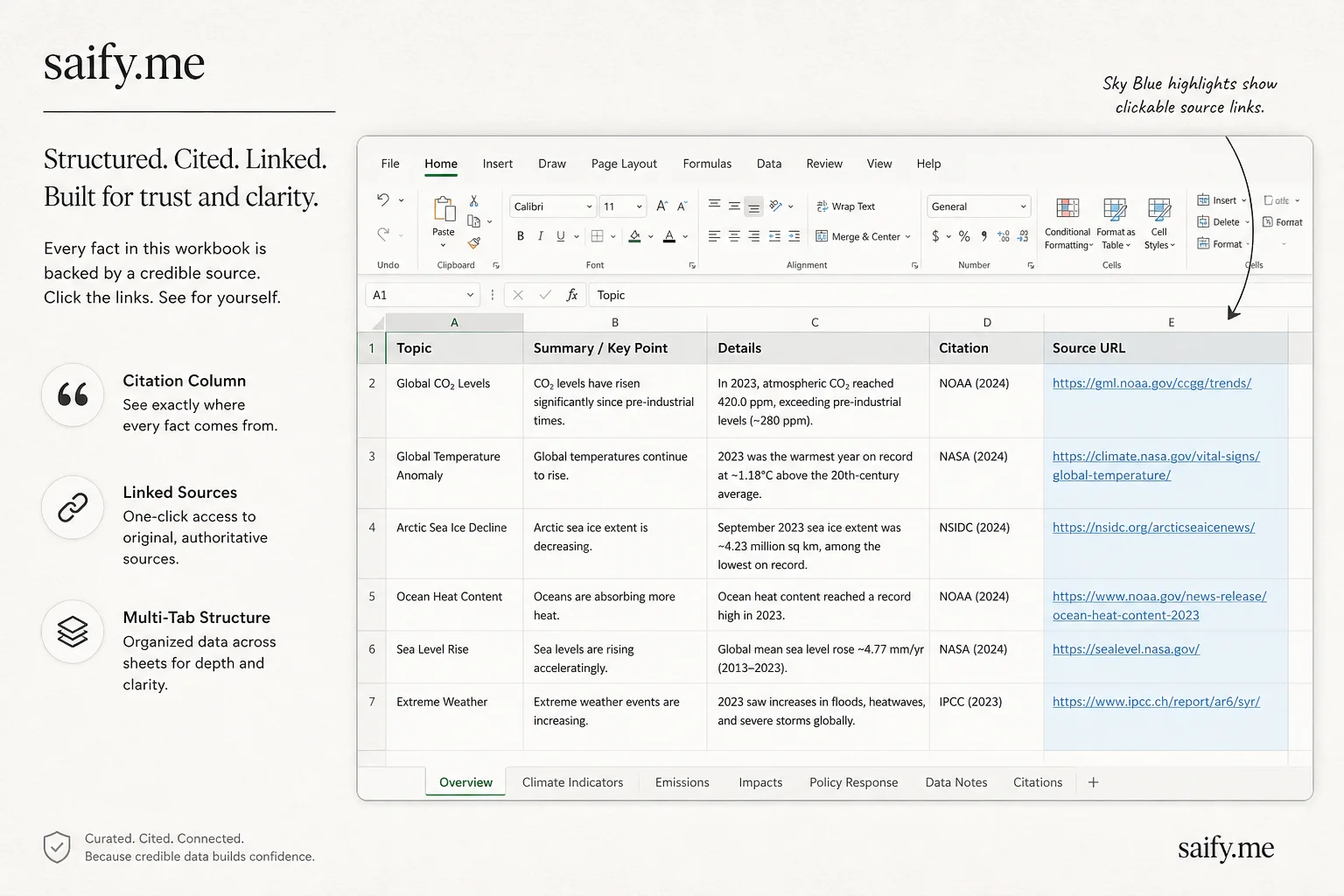Viewport: 1344px width, 896px height.
Task: Click the text Orientation icon
Action: [x=775, y=206]
